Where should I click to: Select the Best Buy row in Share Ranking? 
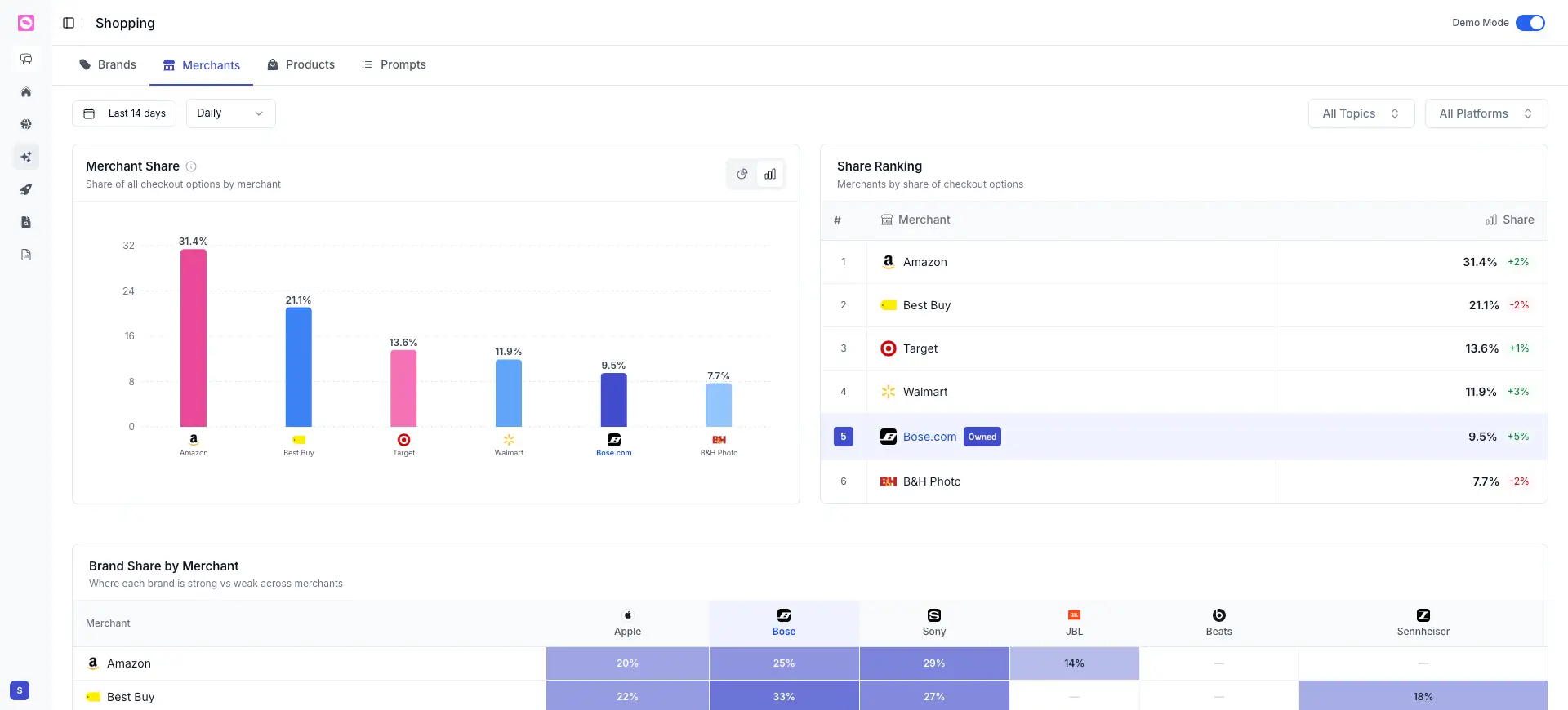pos(1184,305)
